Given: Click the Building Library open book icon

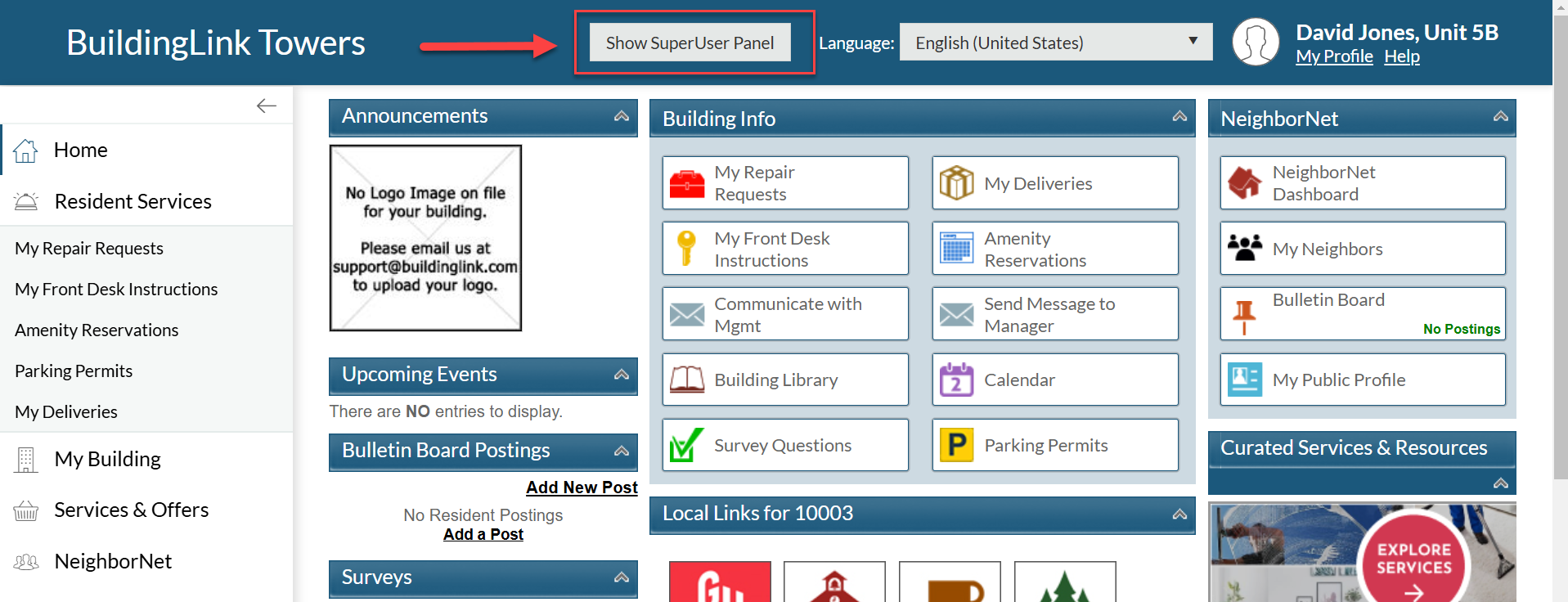Looking at the screenshot, I should [687, 380].
